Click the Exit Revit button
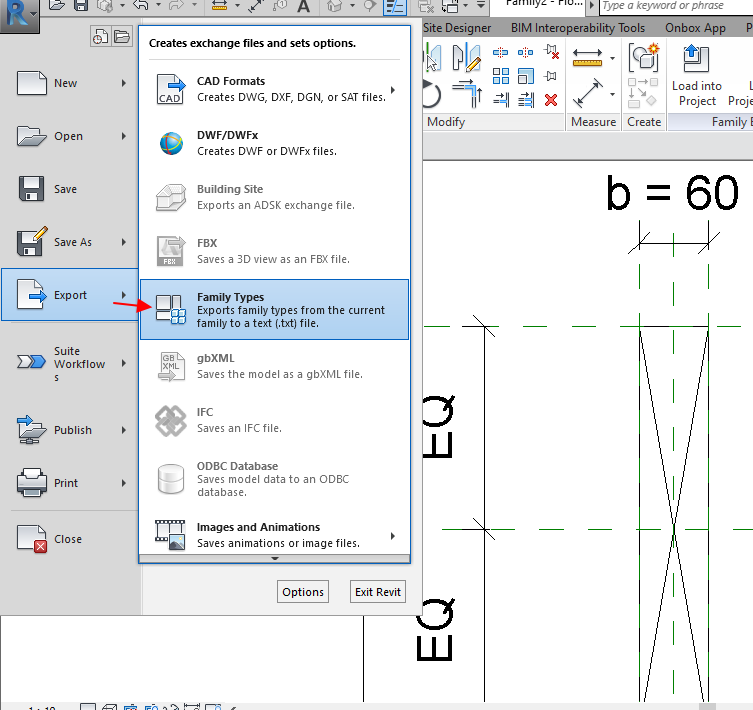 tap(378, 592)
